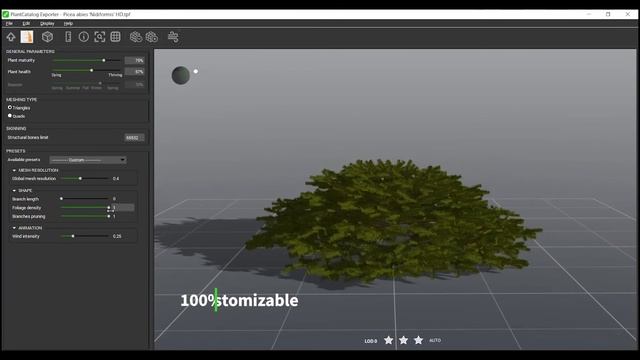Screen dimensions: 640x360
Task: Open the File menu
Action: point(9,24)
